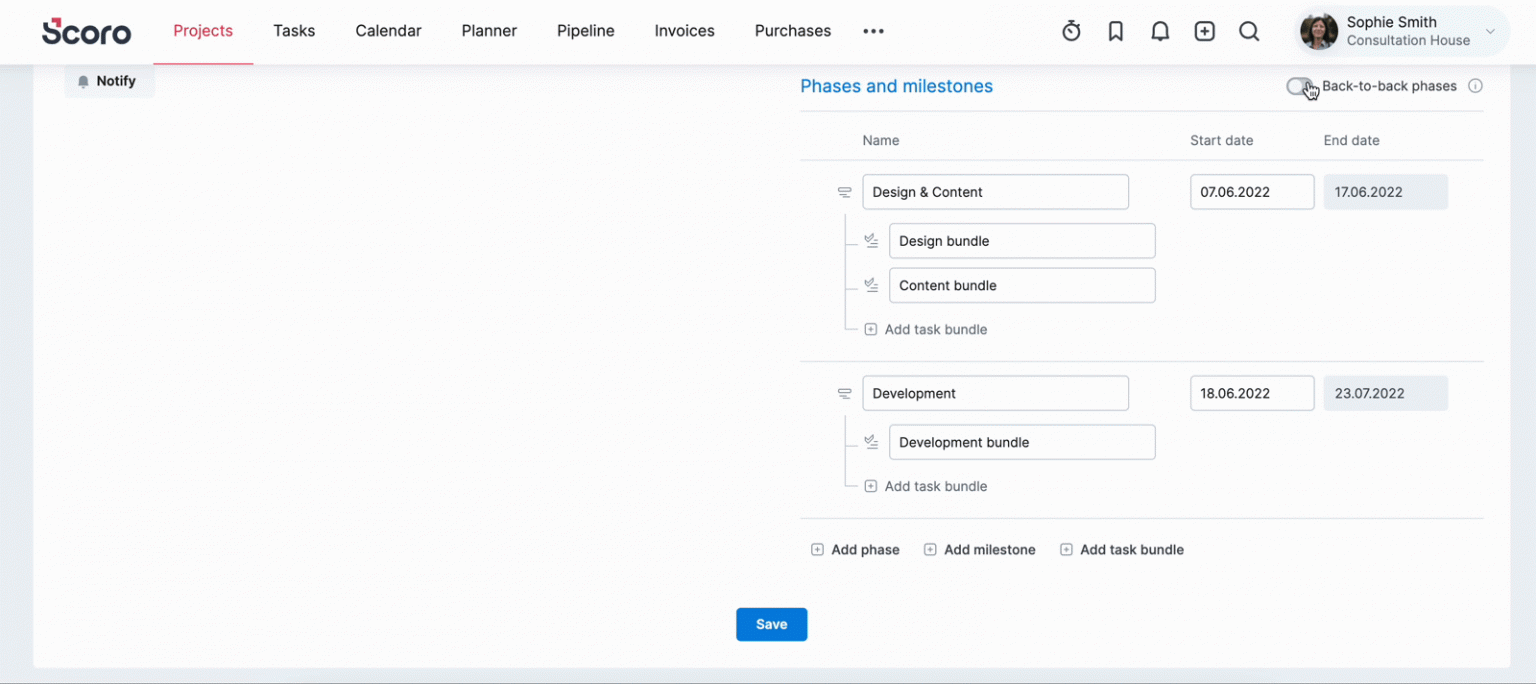Open the Invoices menu item
The image size is (1536, 684).
(x=684, y=31)
